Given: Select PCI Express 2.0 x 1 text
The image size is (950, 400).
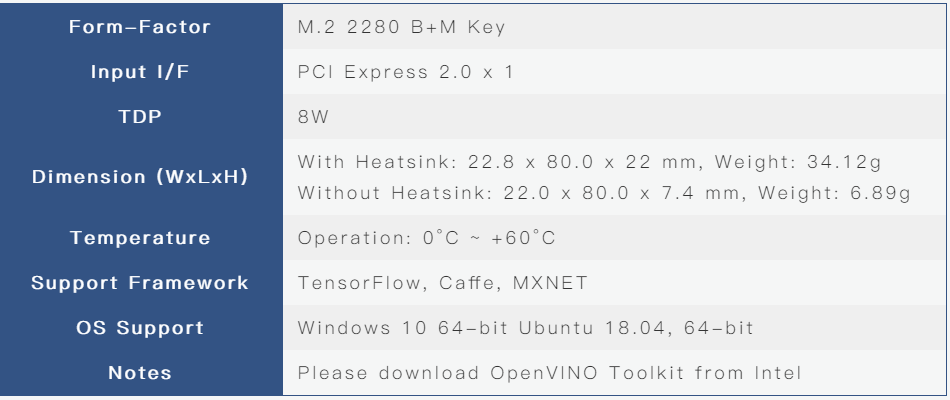Looking at the screenshot, I should tap(405, 72).
